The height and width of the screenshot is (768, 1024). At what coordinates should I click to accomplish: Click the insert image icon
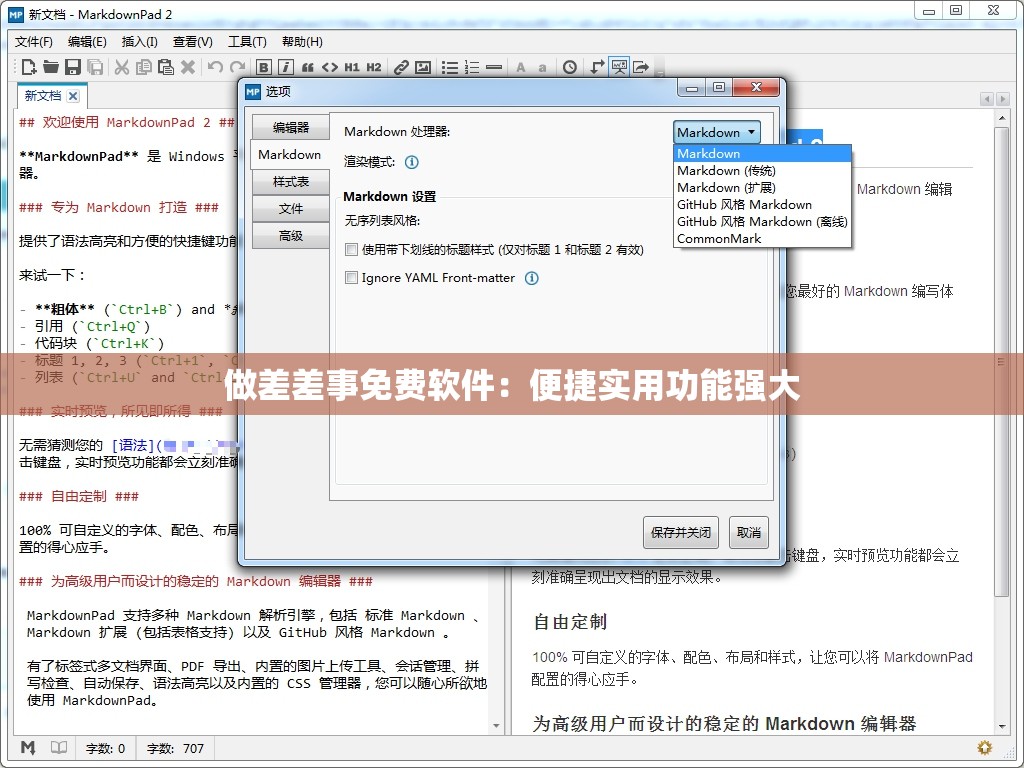(422, 67)
